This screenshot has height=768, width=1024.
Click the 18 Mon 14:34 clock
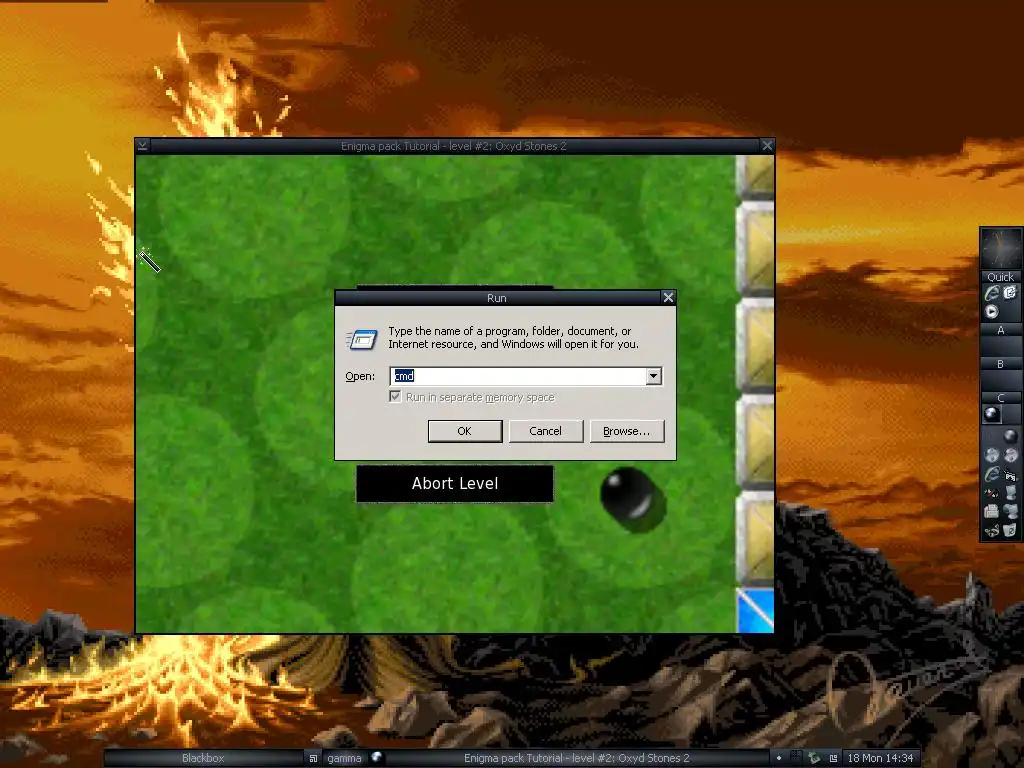point(880,758)
